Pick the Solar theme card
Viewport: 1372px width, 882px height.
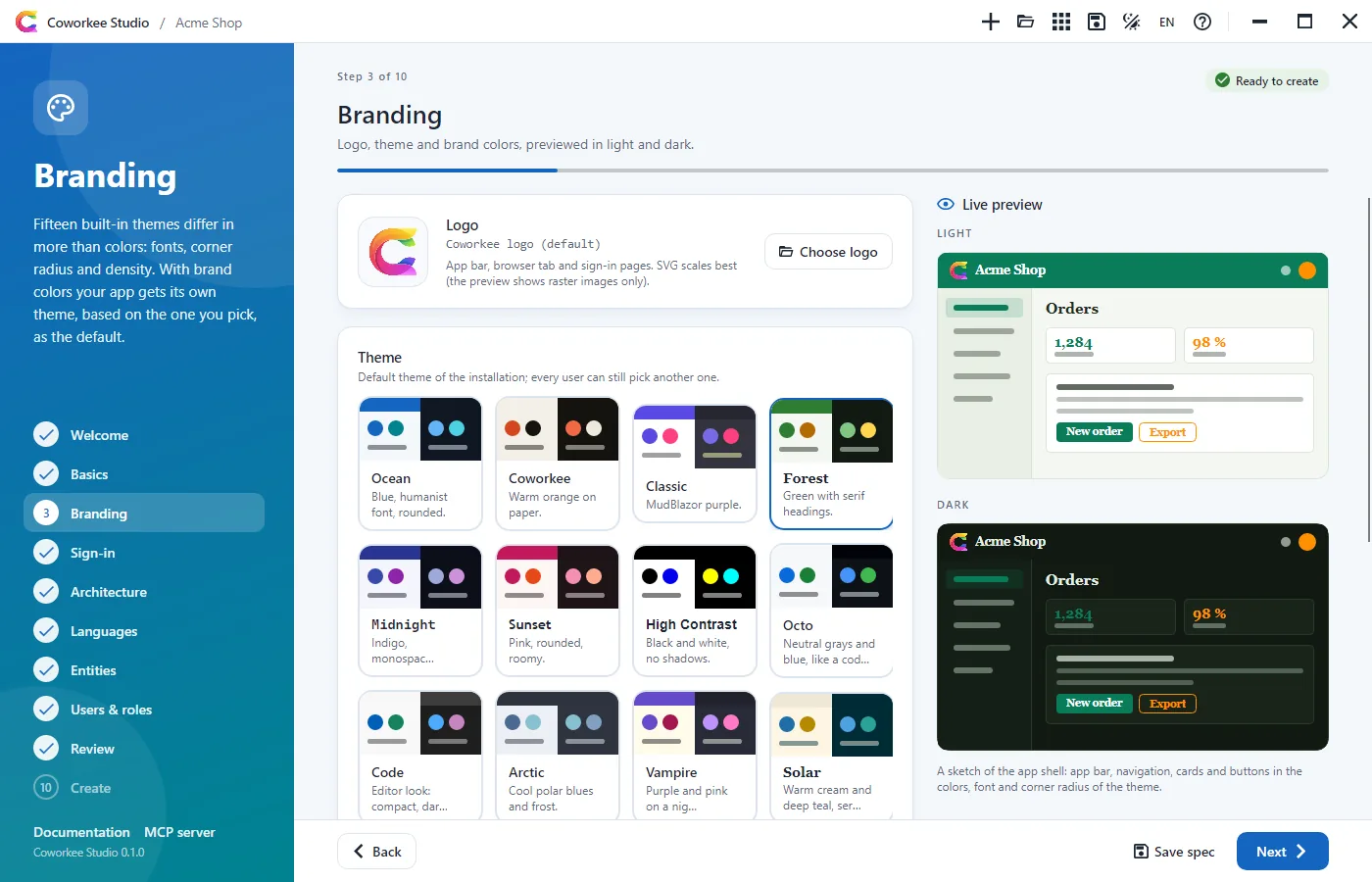(832, 757)
